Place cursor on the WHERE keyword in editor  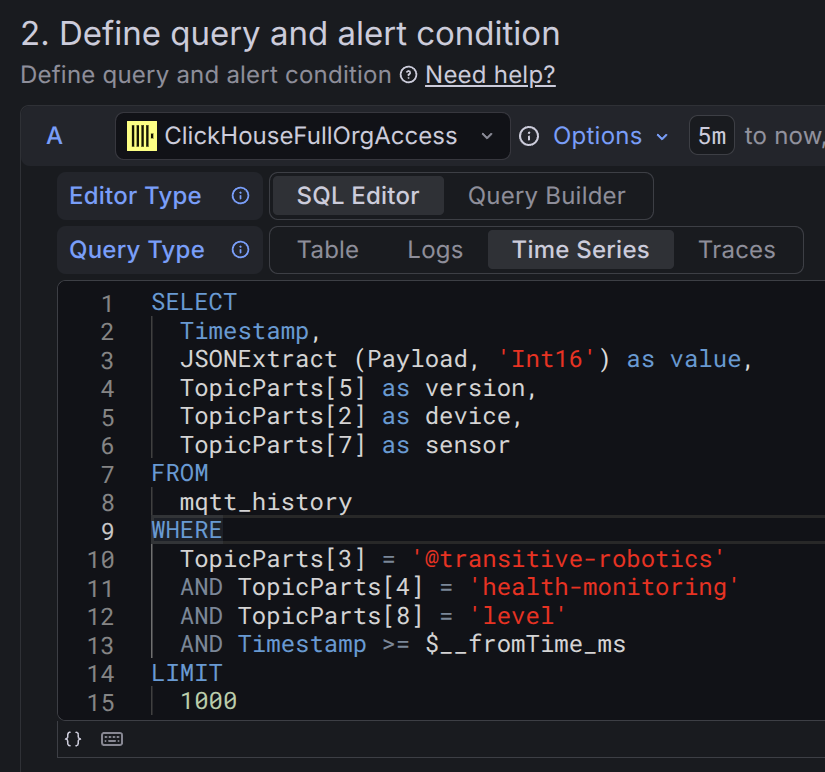click(186, 530)
